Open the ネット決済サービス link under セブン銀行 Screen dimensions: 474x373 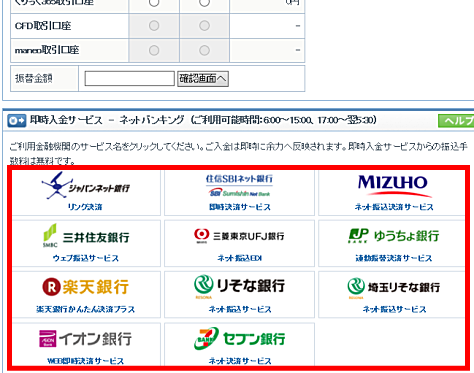[x=240, y=361]
